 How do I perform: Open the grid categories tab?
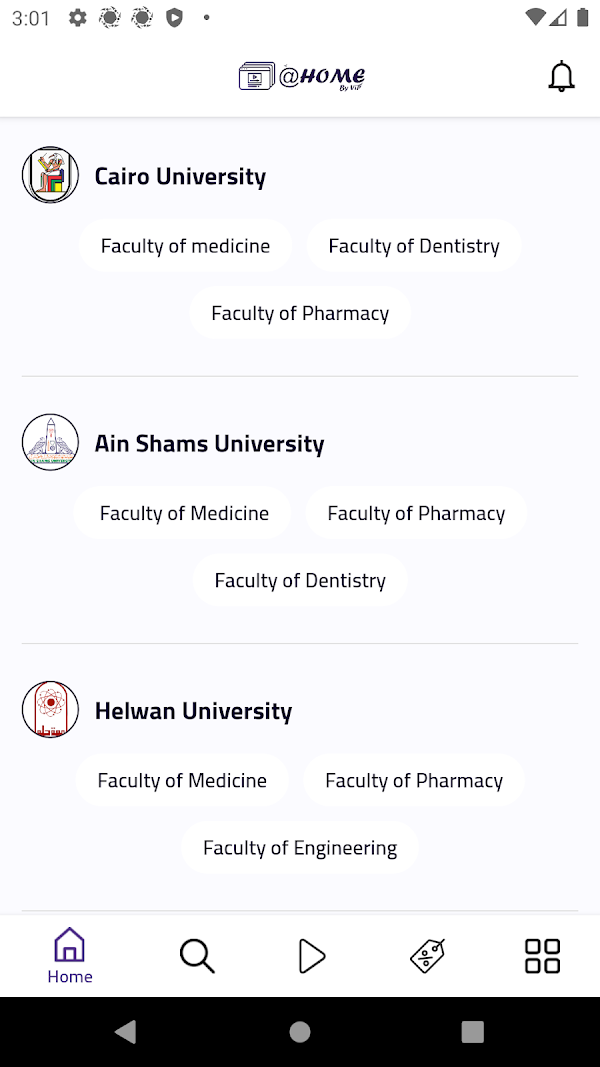(x=542, y=956)
